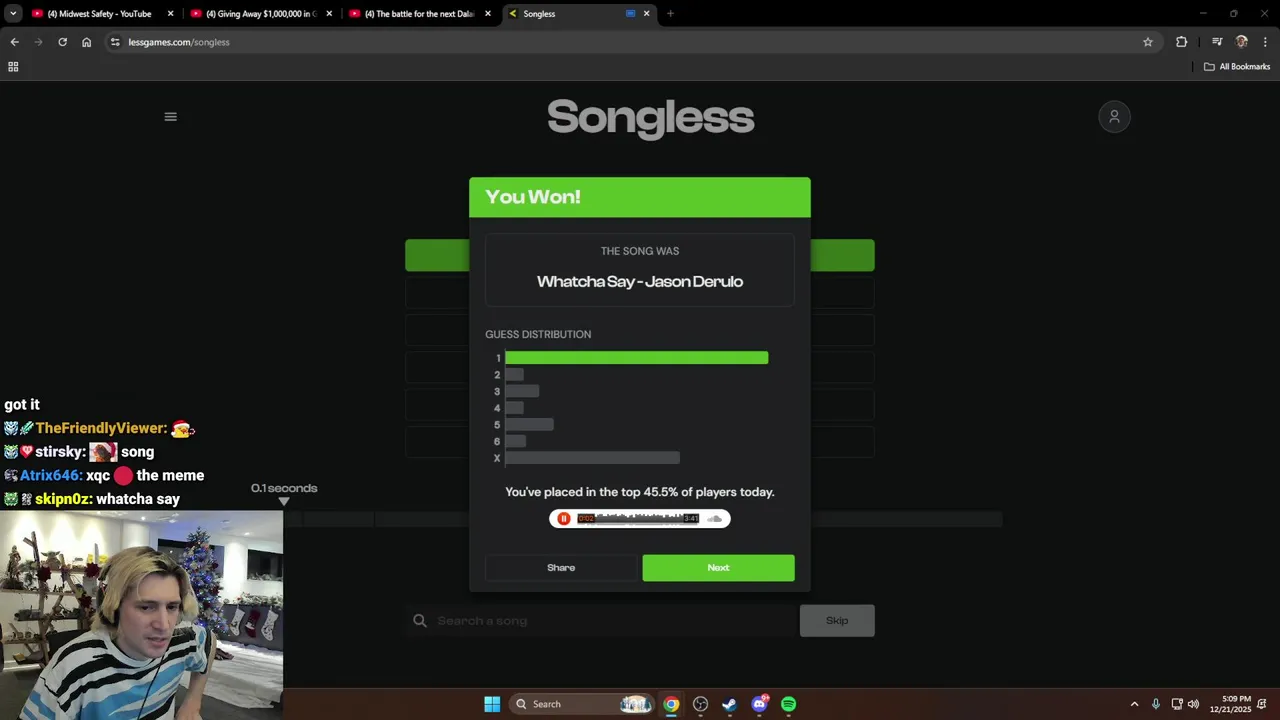Image resolution: width=1280 pixels, height=720 pixels.
Task: Click guess distribution bar for 5
Action: click(529, 425)
